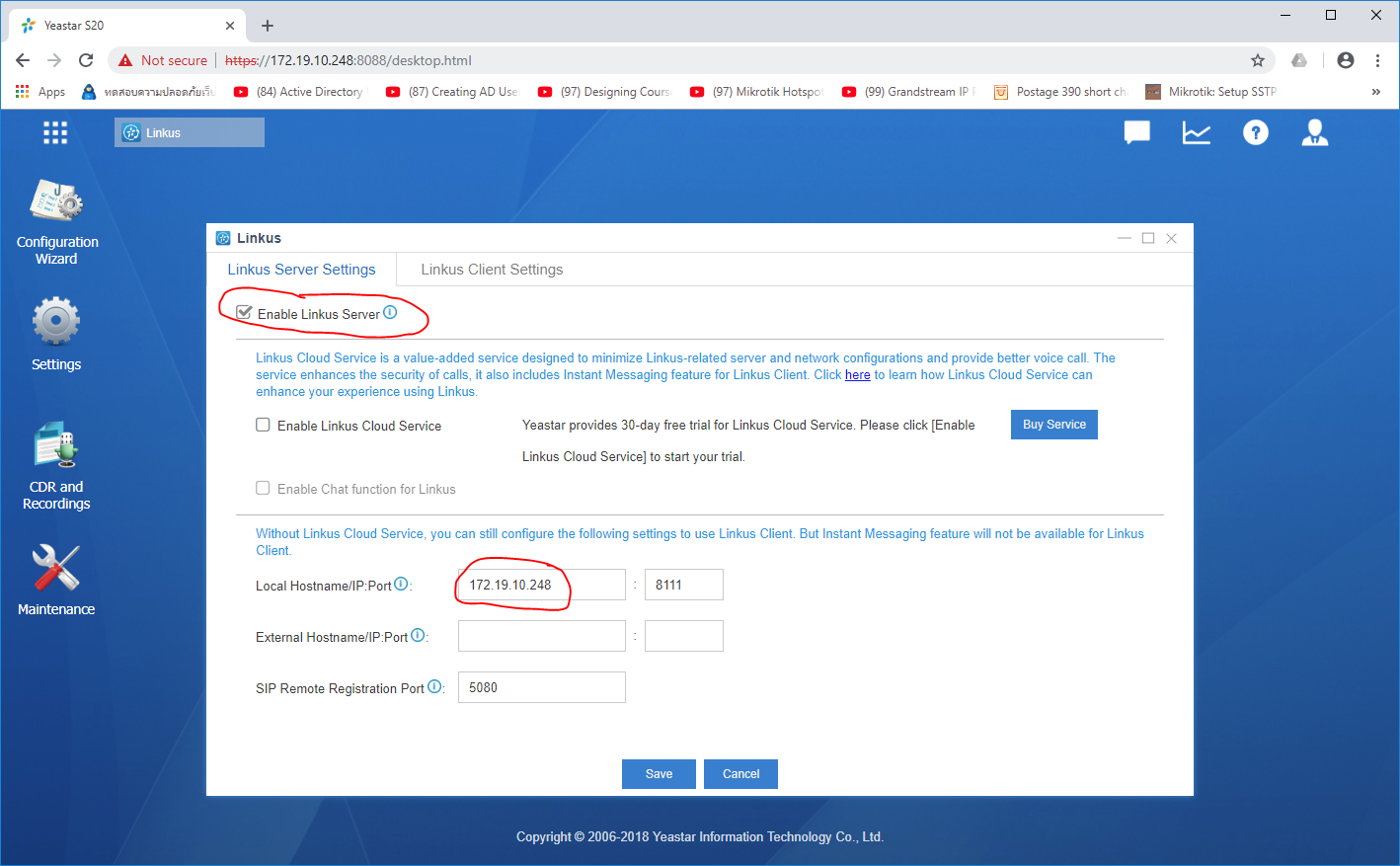Viewport: 1400px width, 866px height.
Task: Select the Yeastar S20 browser tab
Action: [126, 26]
